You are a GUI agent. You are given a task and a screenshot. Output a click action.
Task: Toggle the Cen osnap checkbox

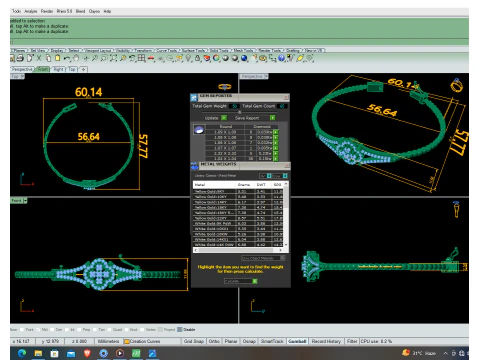[53, 330]
